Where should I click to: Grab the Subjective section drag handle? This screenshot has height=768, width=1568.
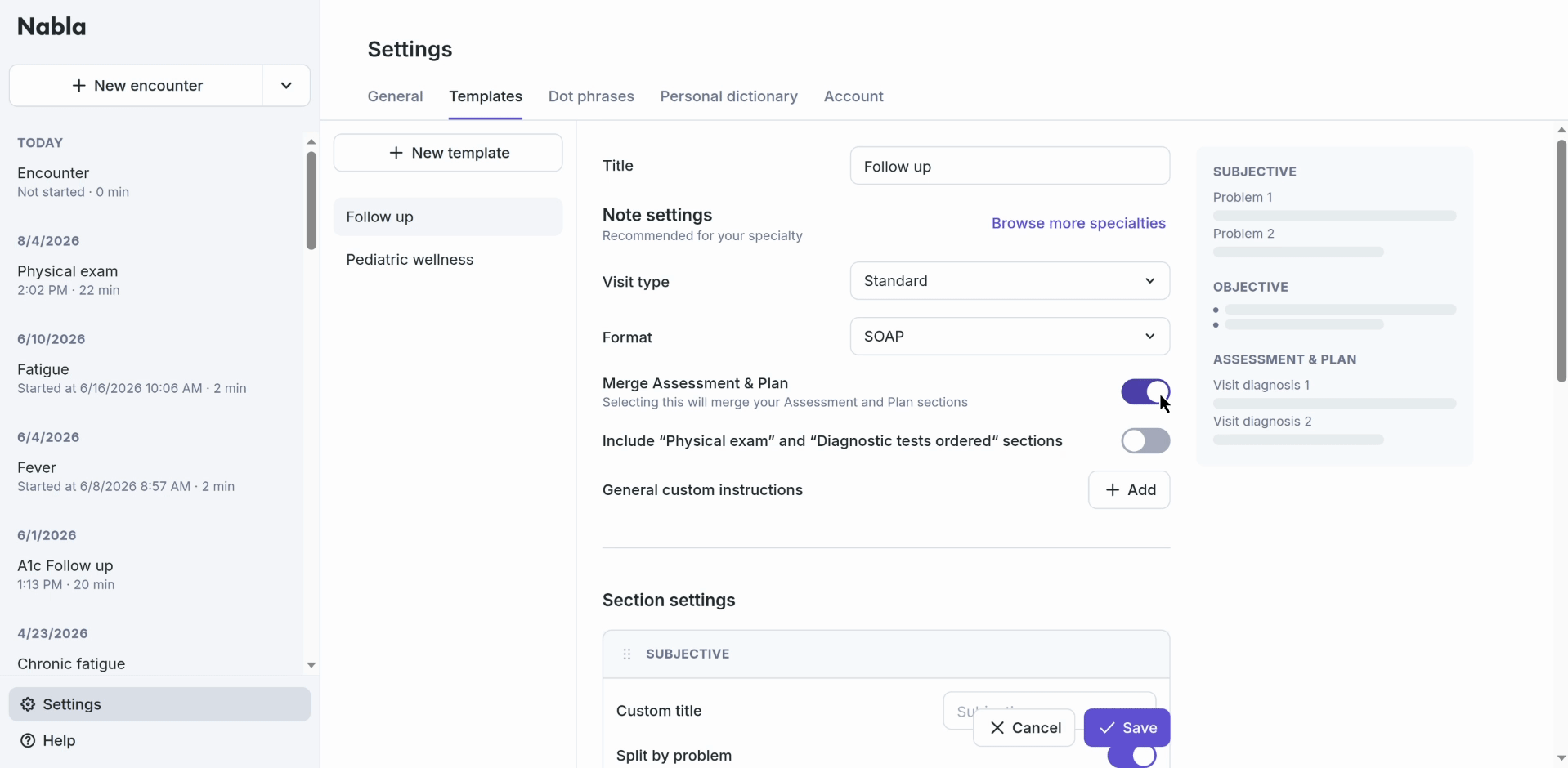pos(627,654)
